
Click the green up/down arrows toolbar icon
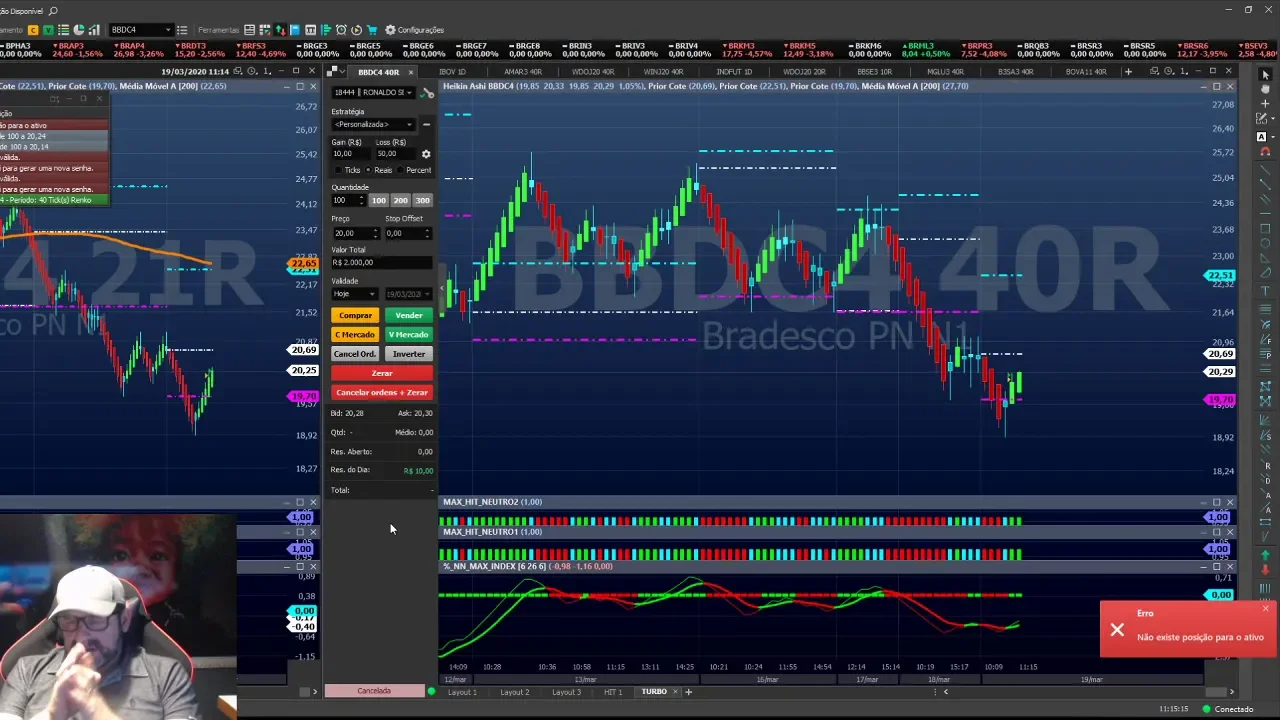280,30
